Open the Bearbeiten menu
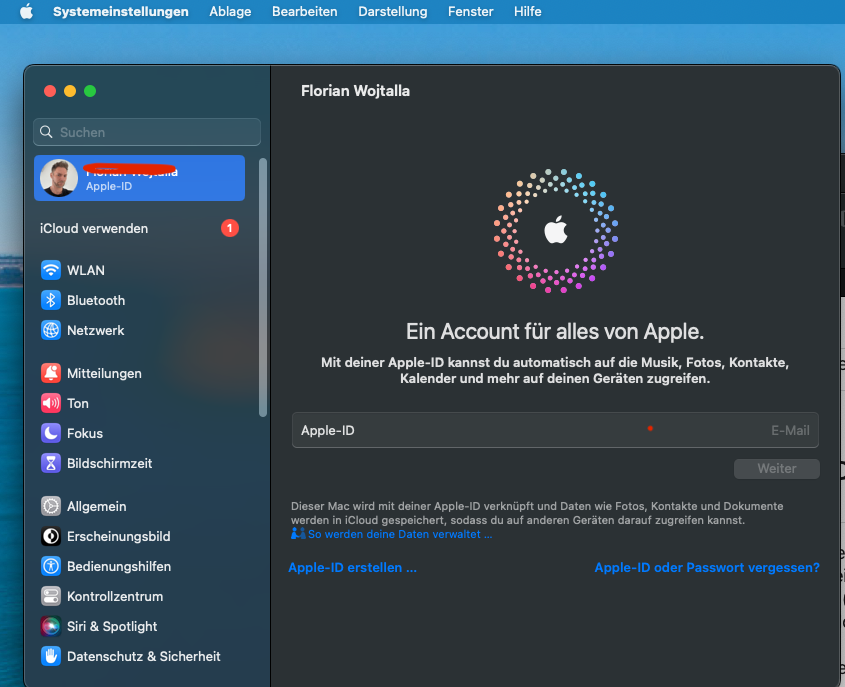Viewport: 845px width, 687px height. (304, 11)
